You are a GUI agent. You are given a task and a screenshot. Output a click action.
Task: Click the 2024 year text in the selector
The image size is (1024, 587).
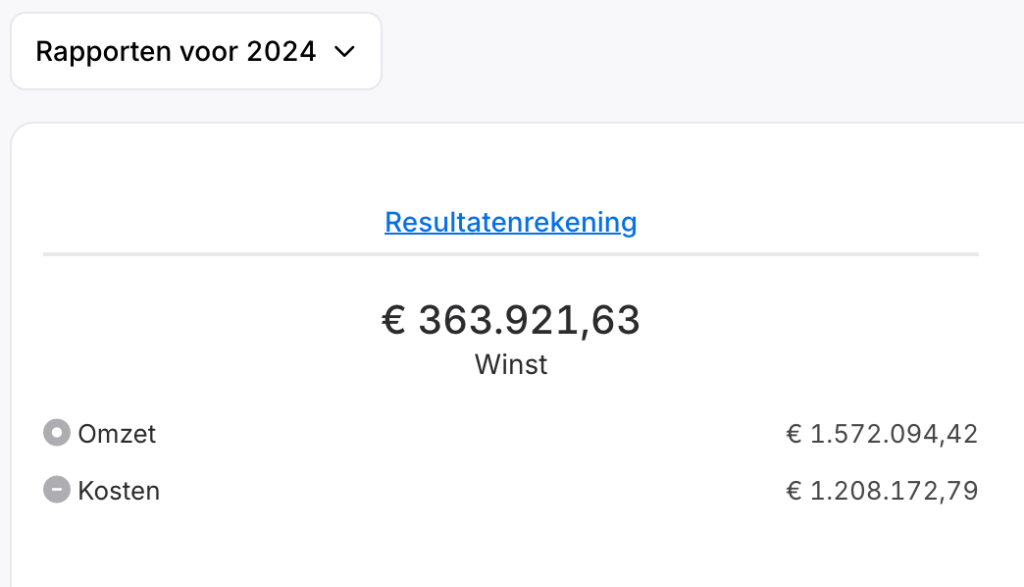coord(281,52)
